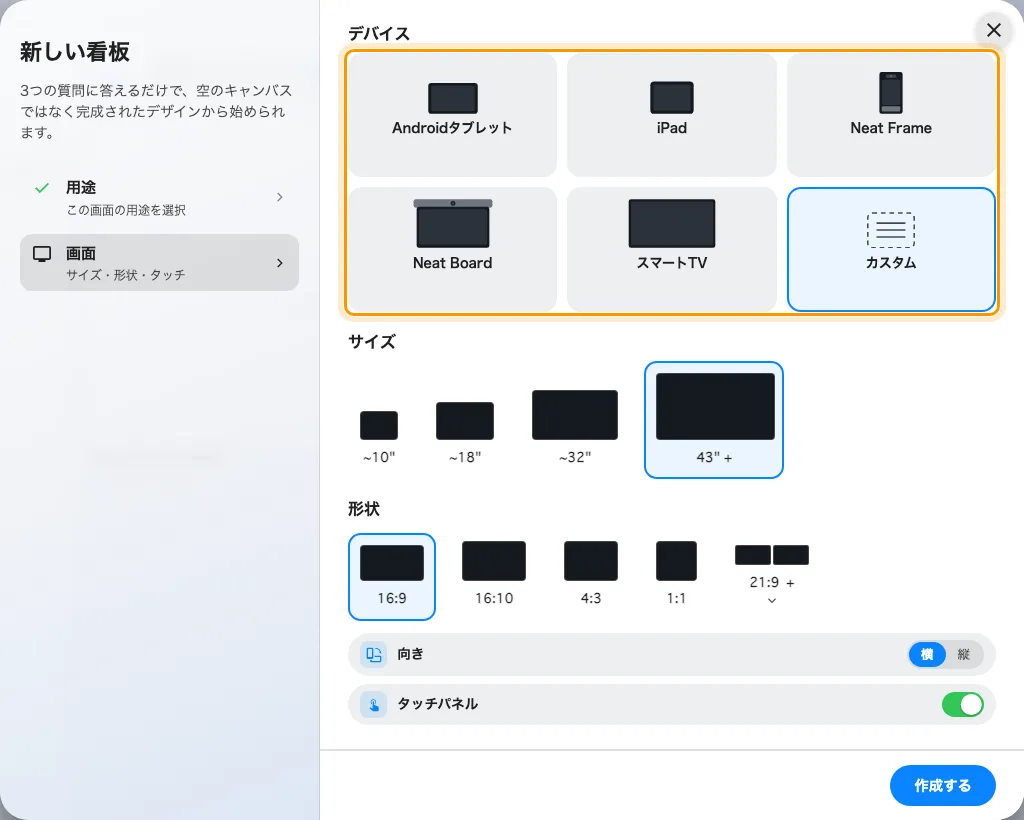Switch orientation to 縦 (portrait)
1024x820 pixels.
click(964, 654)
